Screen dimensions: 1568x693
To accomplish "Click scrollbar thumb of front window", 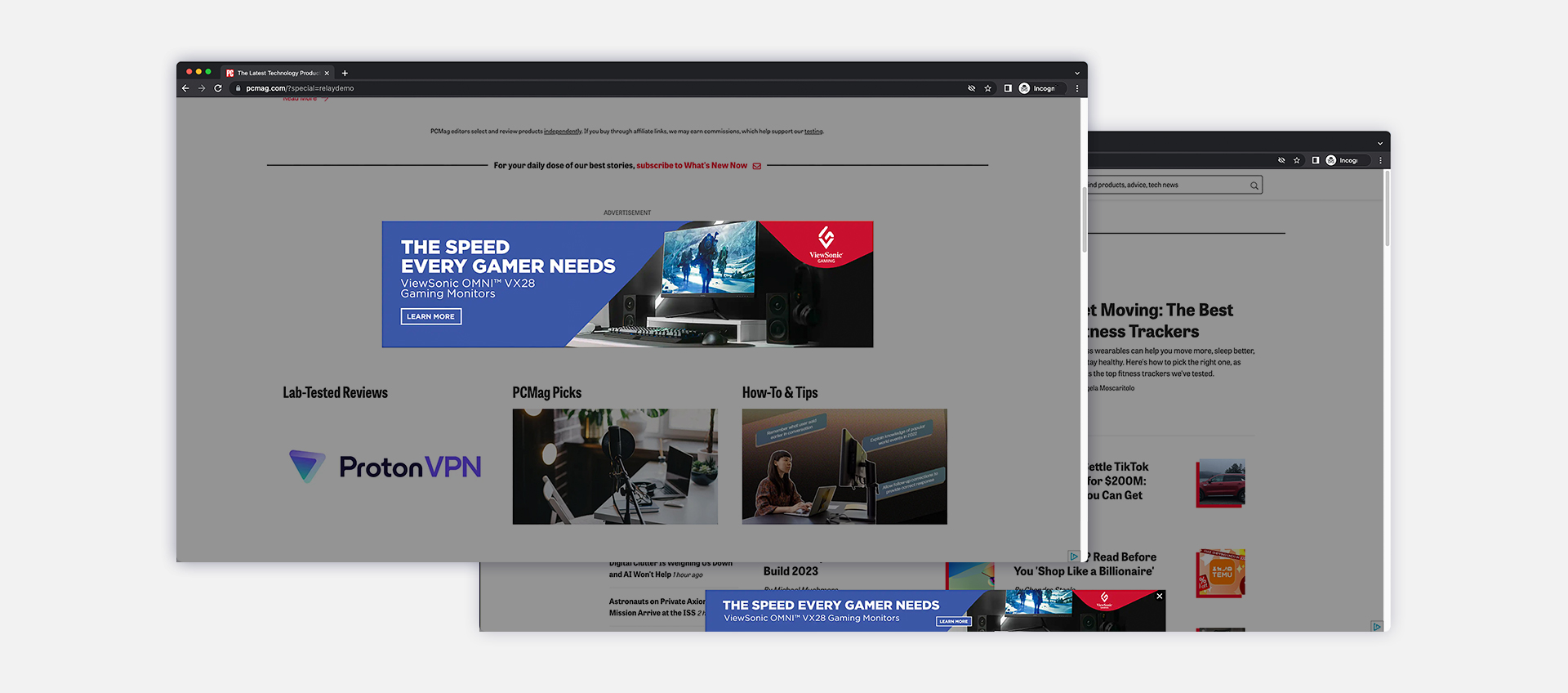I will pyautogui.click(x=1085, y=219).
